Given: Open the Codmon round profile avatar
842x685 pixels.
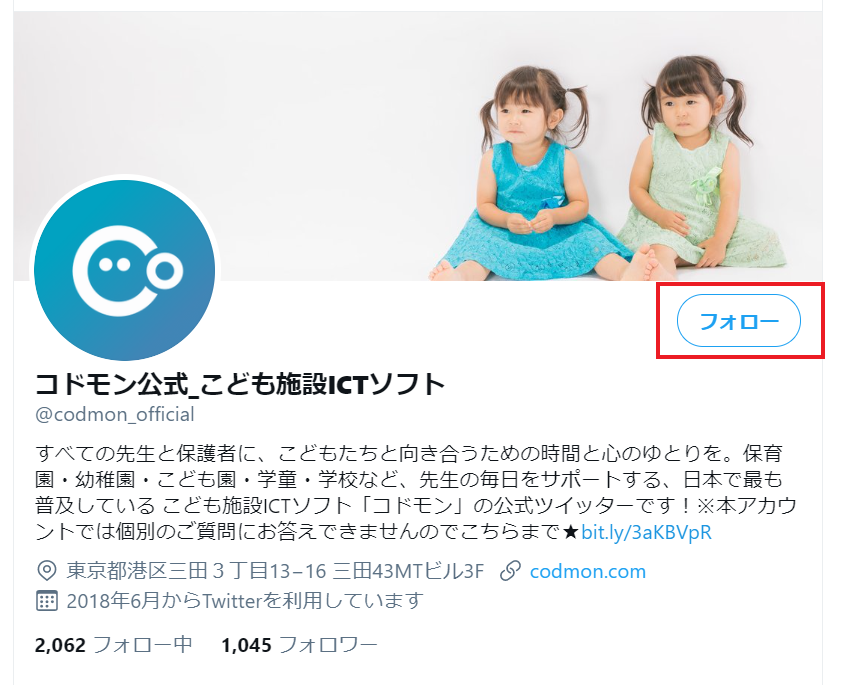Looking at the screenshot, I should pyautogui.click(x=125, y=270).
